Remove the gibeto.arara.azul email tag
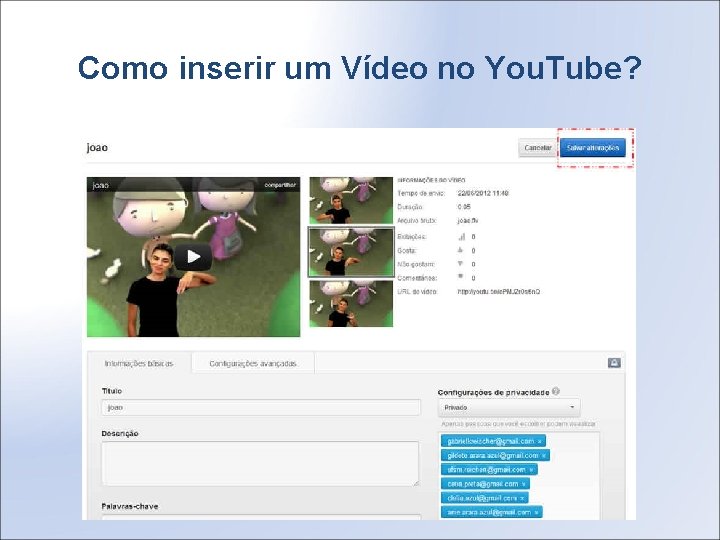Viewport: 720px width, 540px height. (544, 456)
